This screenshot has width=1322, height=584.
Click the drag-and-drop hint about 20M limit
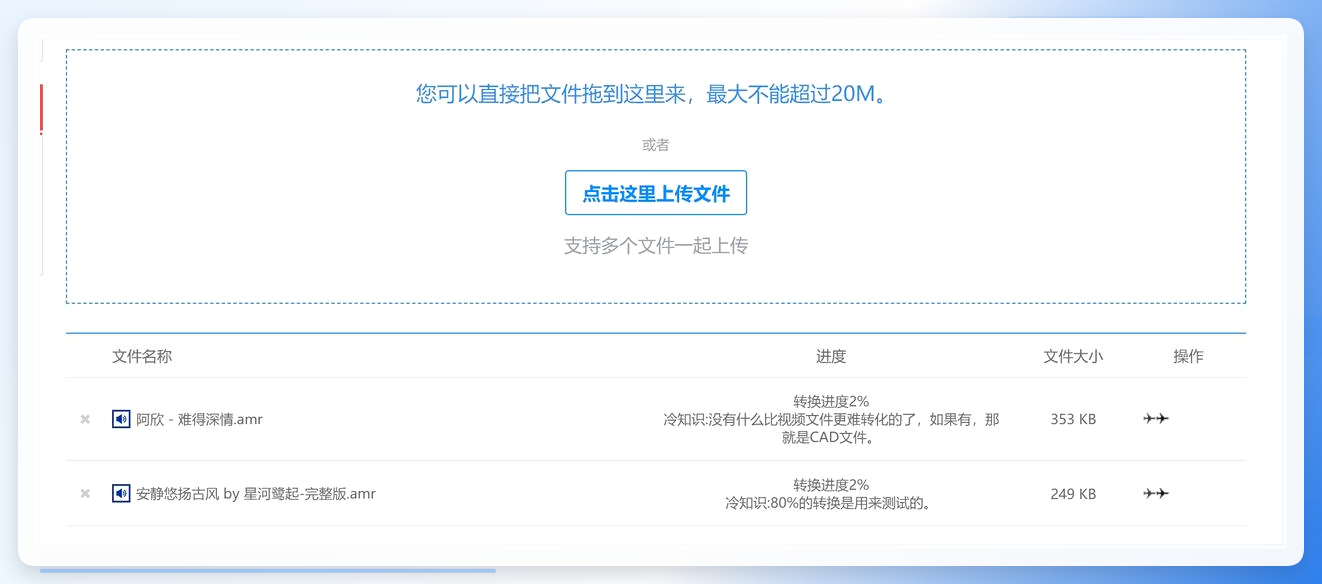click(652, 95)
